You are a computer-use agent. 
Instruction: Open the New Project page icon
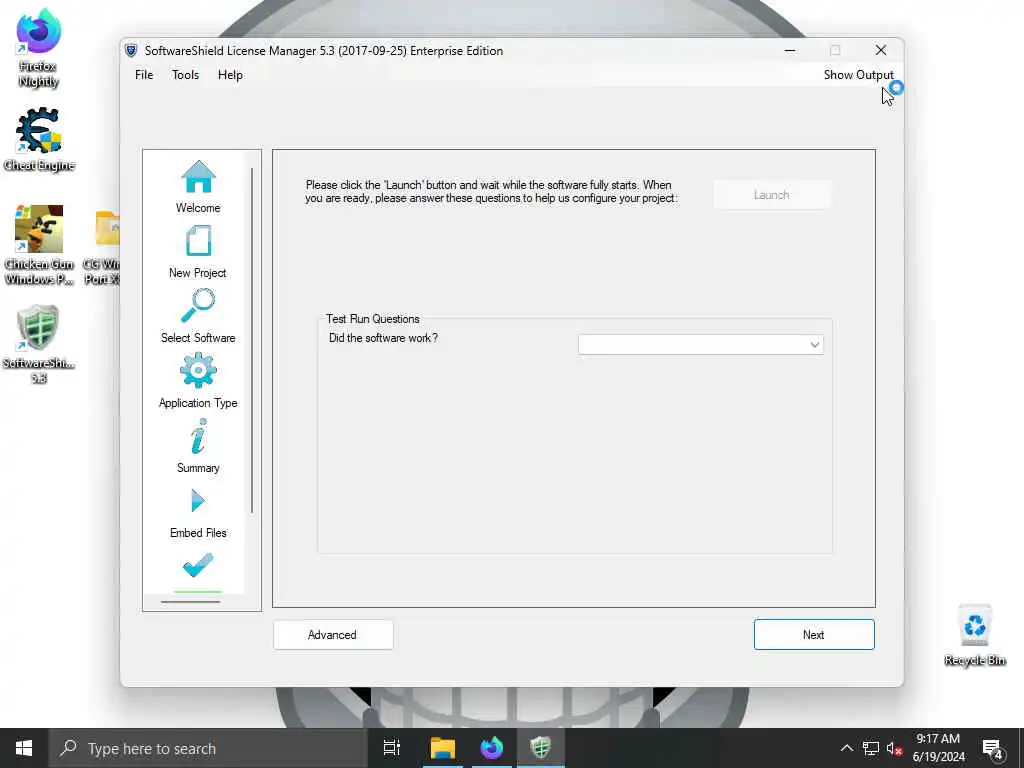(198, 241)
